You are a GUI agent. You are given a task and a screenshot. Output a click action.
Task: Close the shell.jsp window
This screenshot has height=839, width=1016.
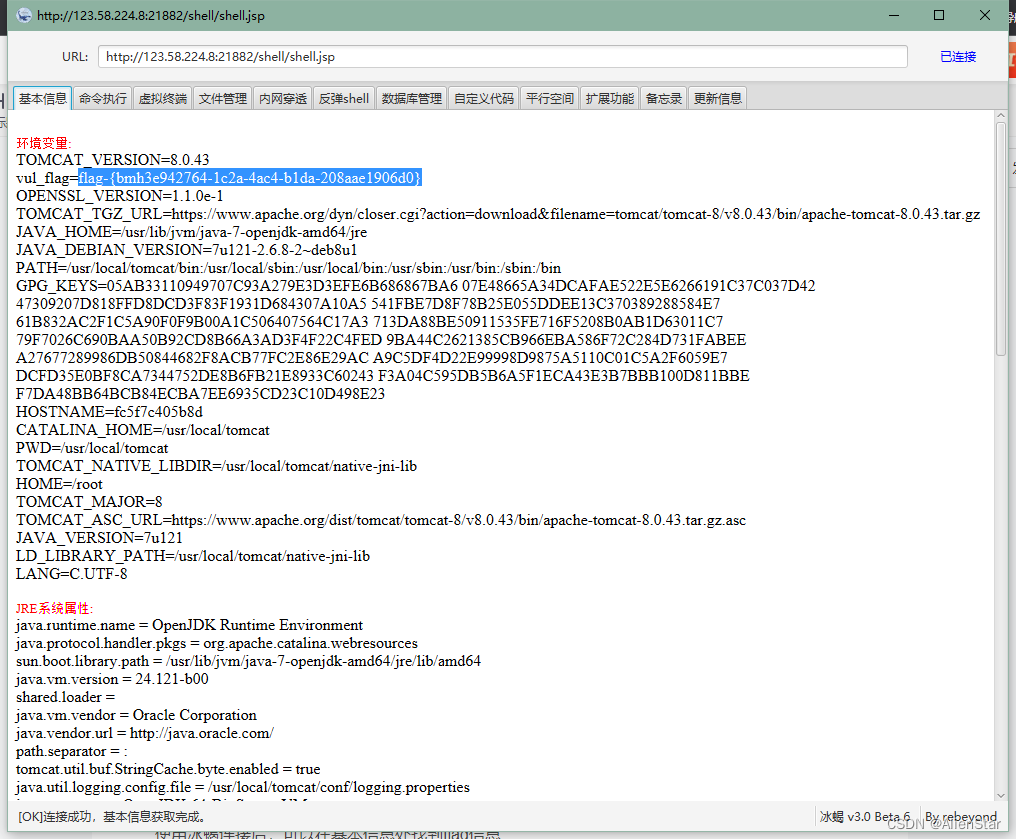pos(985,15)
